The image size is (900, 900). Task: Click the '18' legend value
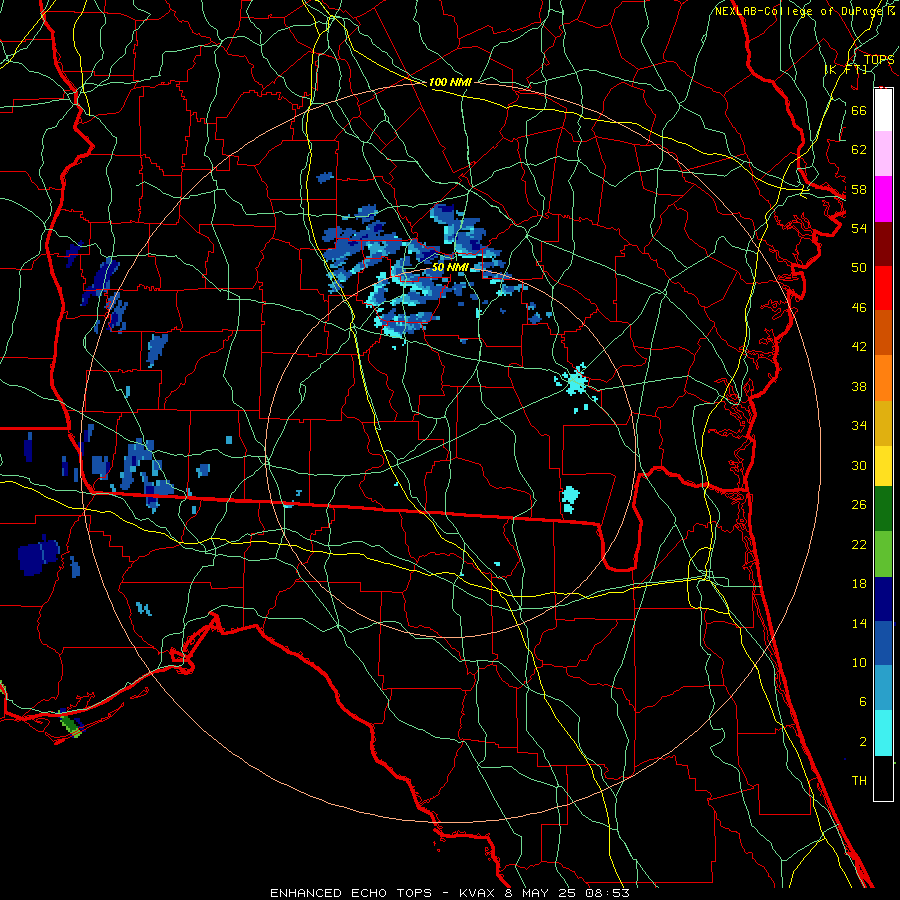point(859,584)
